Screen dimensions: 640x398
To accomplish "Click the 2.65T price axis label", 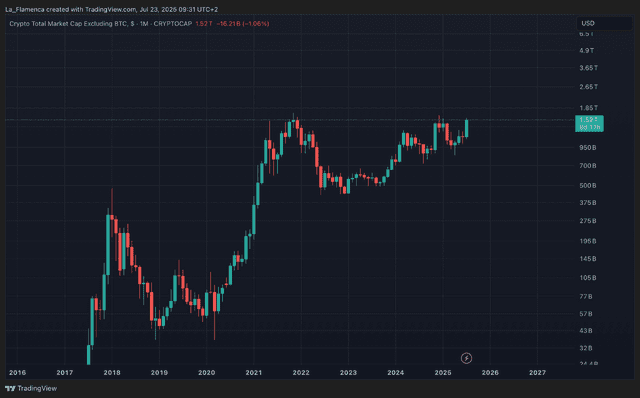I will 589,87.
